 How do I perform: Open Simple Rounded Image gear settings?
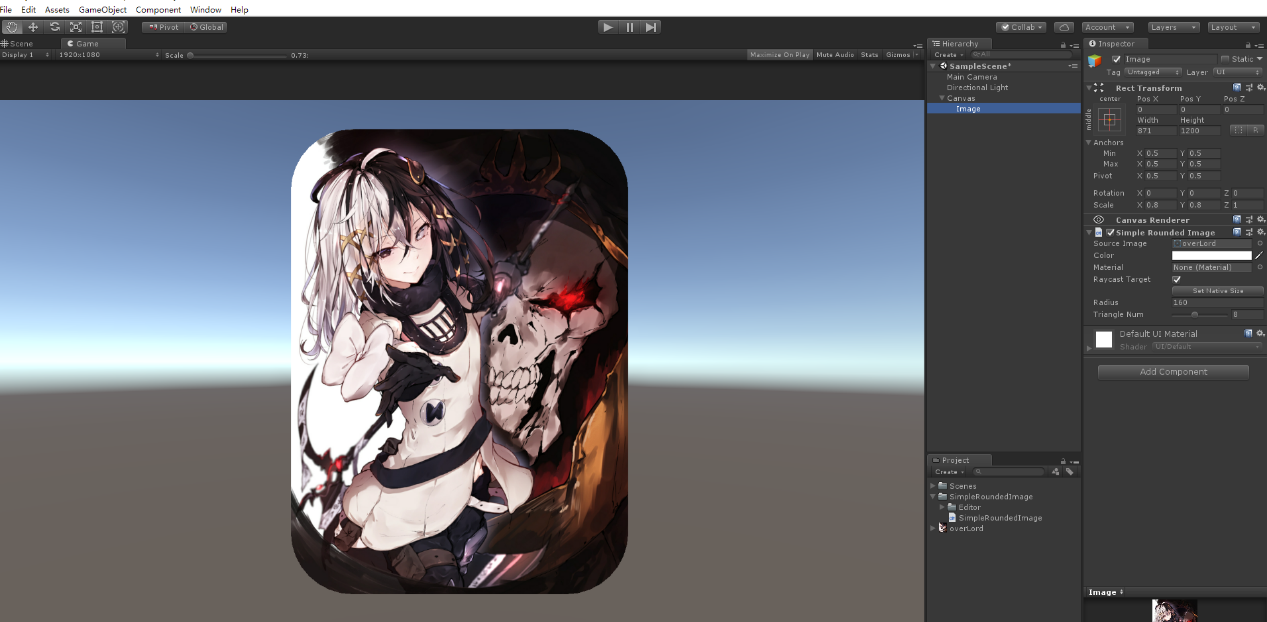[x=1259, y=232]
